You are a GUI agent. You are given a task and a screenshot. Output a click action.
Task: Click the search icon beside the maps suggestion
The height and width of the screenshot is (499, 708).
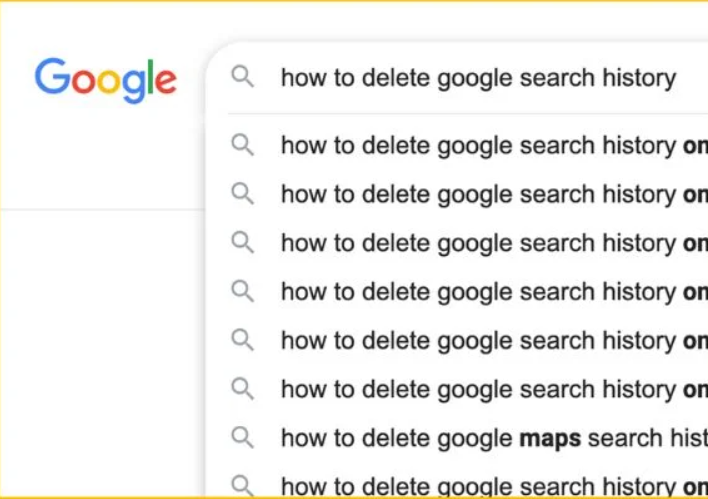(242, 438)
